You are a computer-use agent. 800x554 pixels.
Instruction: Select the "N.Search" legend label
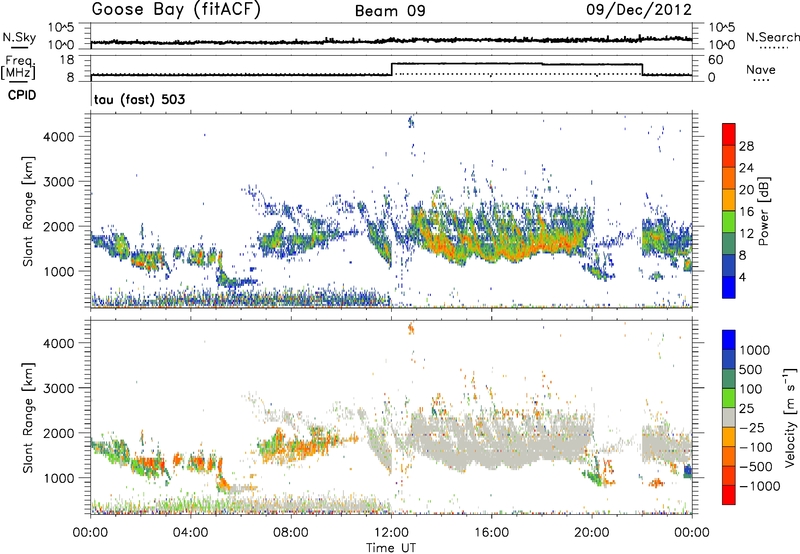pos(772,37)
